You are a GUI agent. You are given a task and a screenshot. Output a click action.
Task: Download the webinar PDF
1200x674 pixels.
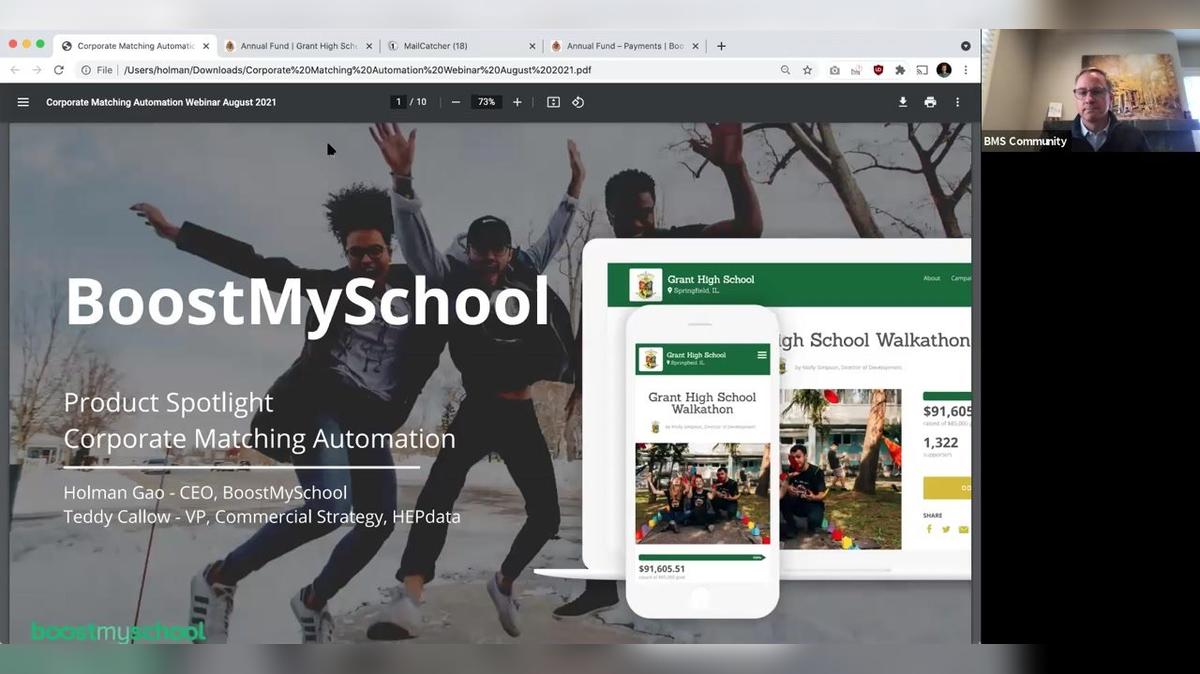pyautogui.click(x=902, y=101)
